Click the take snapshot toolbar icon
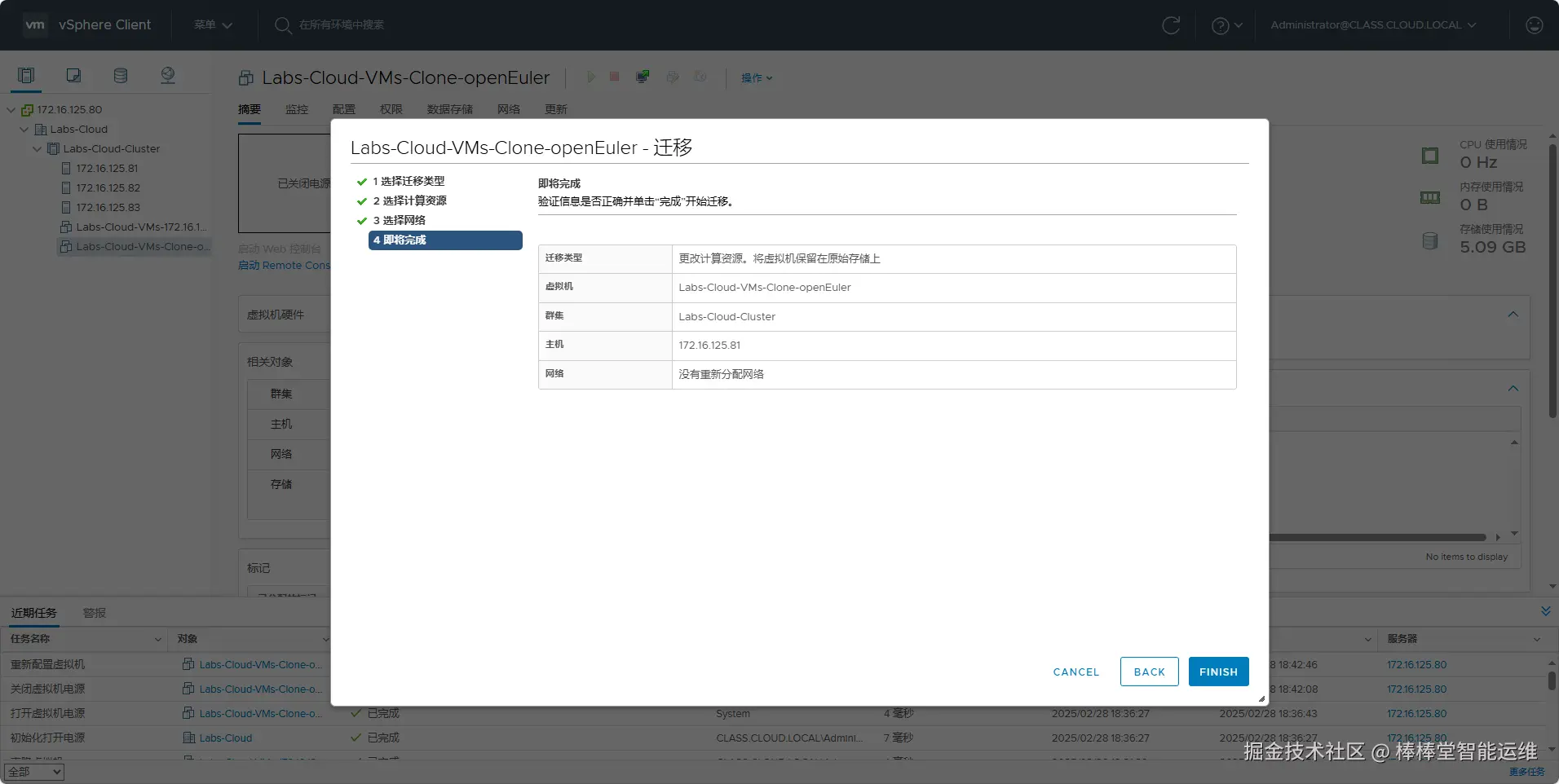The height and width of the screenshot is (784, 1559). (700, 77)
